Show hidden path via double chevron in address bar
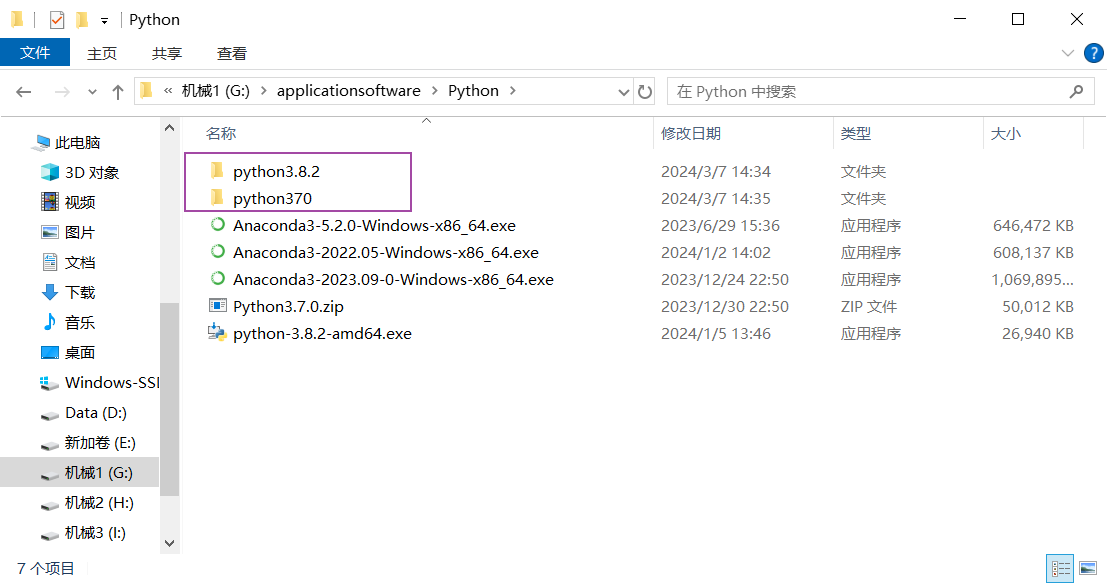The width and height of the screenshot is (1107, 583). (168, 91)
